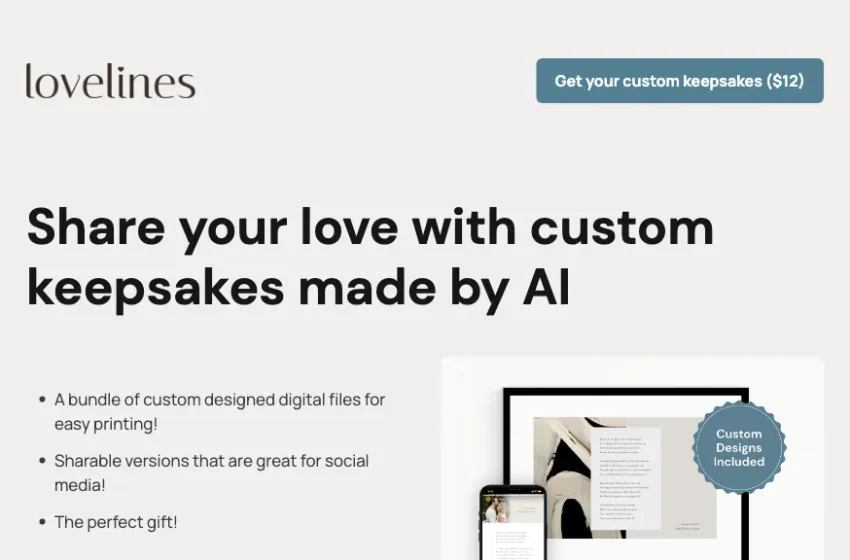
Task: Click the black picture frame top border
Action: tap(626, 391)
